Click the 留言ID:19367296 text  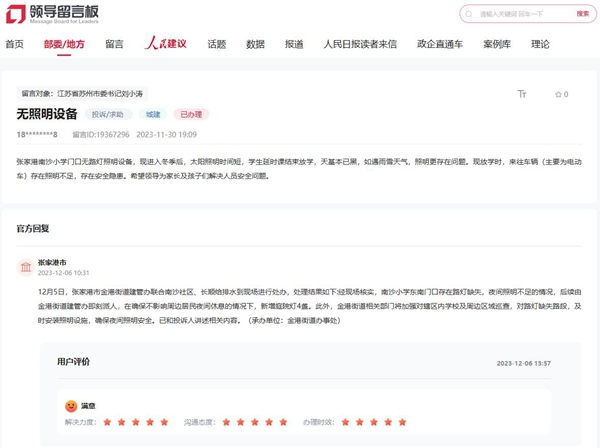tap(101, 134)
